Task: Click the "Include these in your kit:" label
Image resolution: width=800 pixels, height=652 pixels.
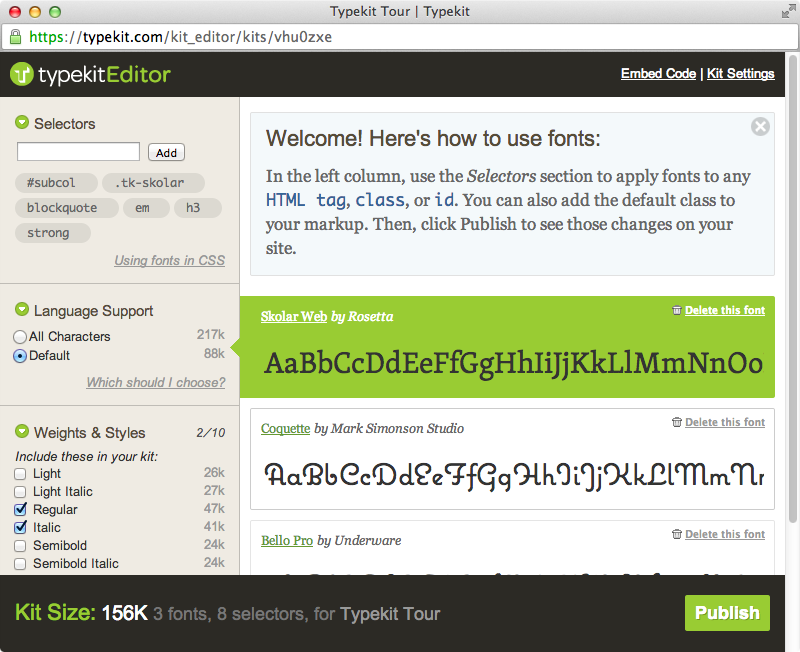Action: pyautogui.click(x=87, y=456)
